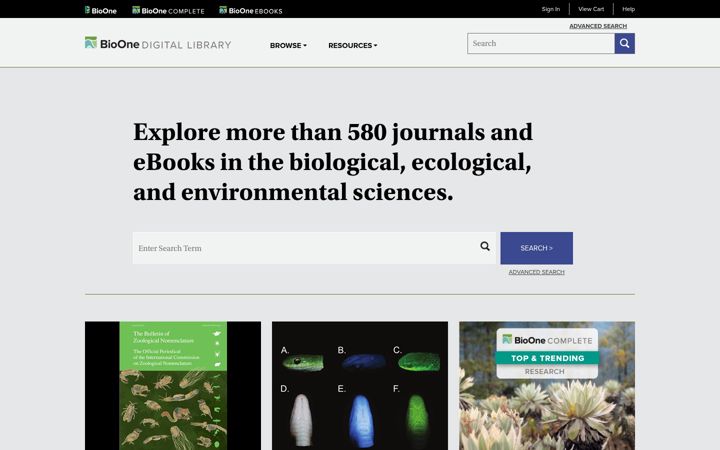Click the blue header search magnifier button
The height and width of the screenshot is (450, 720).
(x=624, y=44)
